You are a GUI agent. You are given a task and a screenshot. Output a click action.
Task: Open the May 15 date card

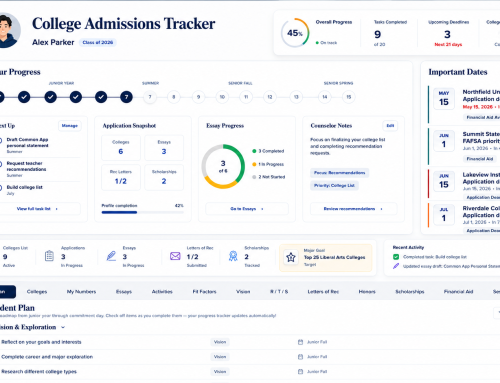444,98
